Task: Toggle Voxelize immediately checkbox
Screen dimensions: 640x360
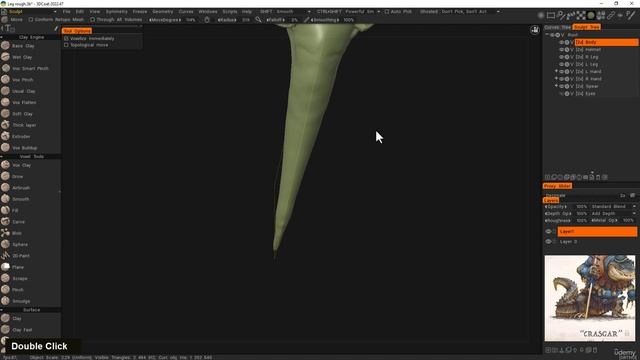Action: pos(66,38)
